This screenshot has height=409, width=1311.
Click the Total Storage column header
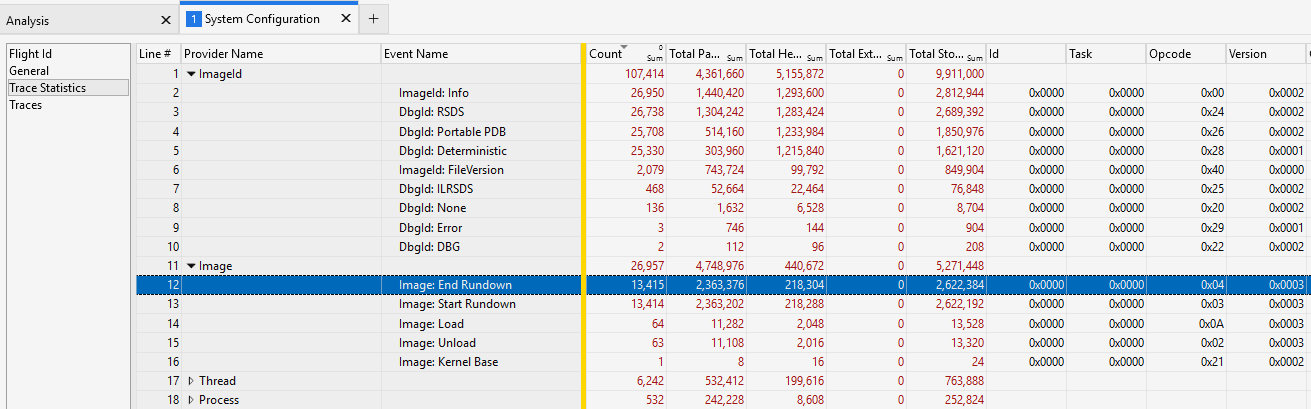(945, 54)
